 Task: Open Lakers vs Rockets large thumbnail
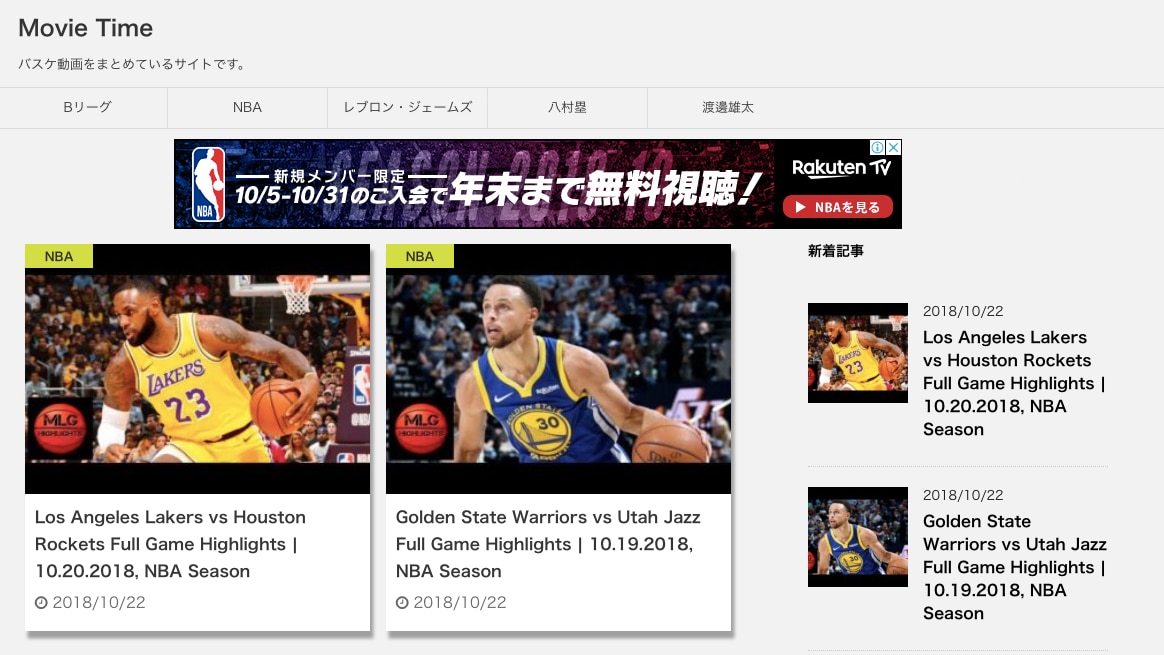click(197, 369)
